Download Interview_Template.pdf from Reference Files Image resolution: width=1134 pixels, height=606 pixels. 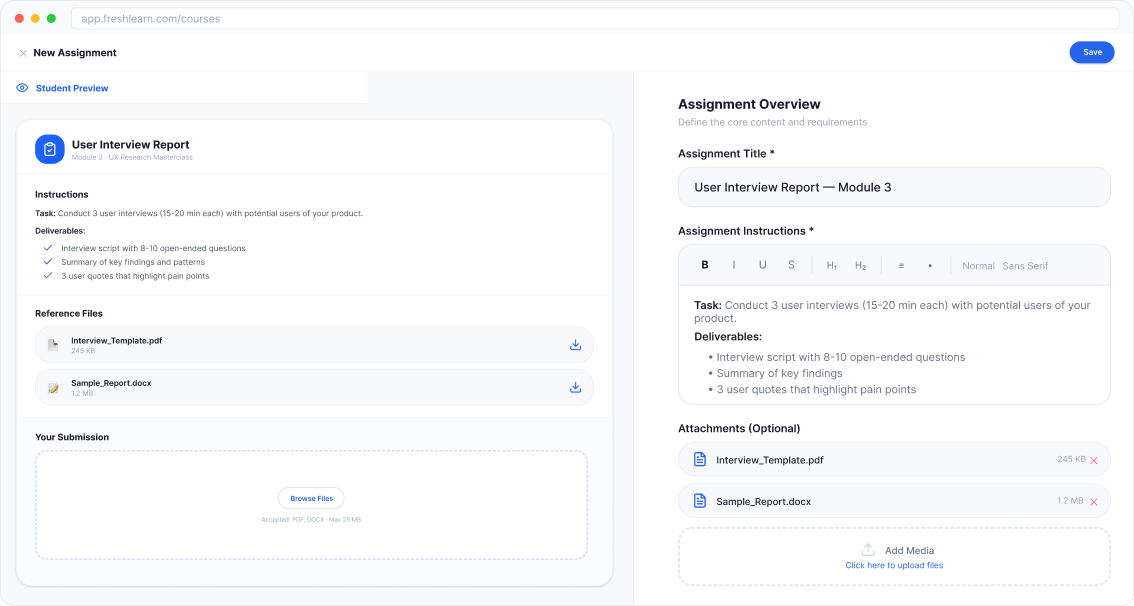coord(575,345)
